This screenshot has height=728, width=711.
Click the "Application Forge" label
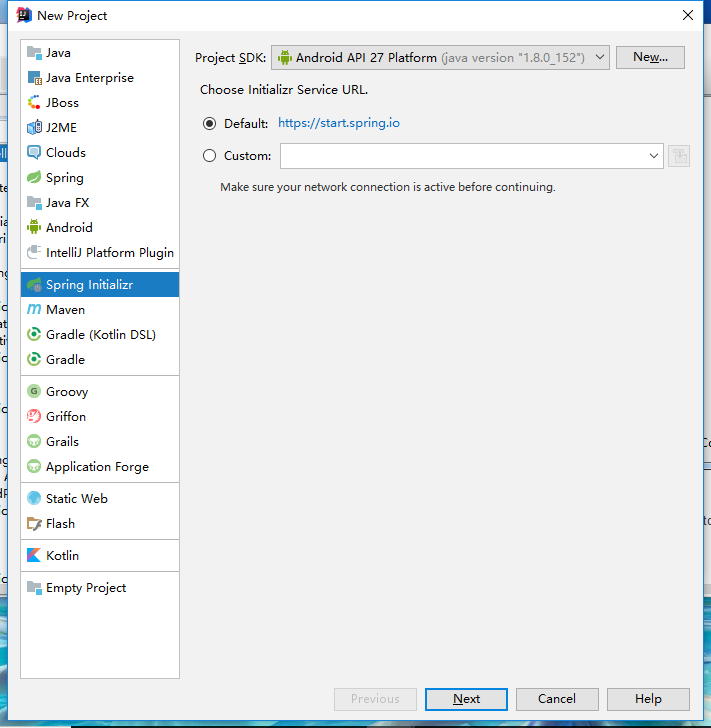click(97, 467)
